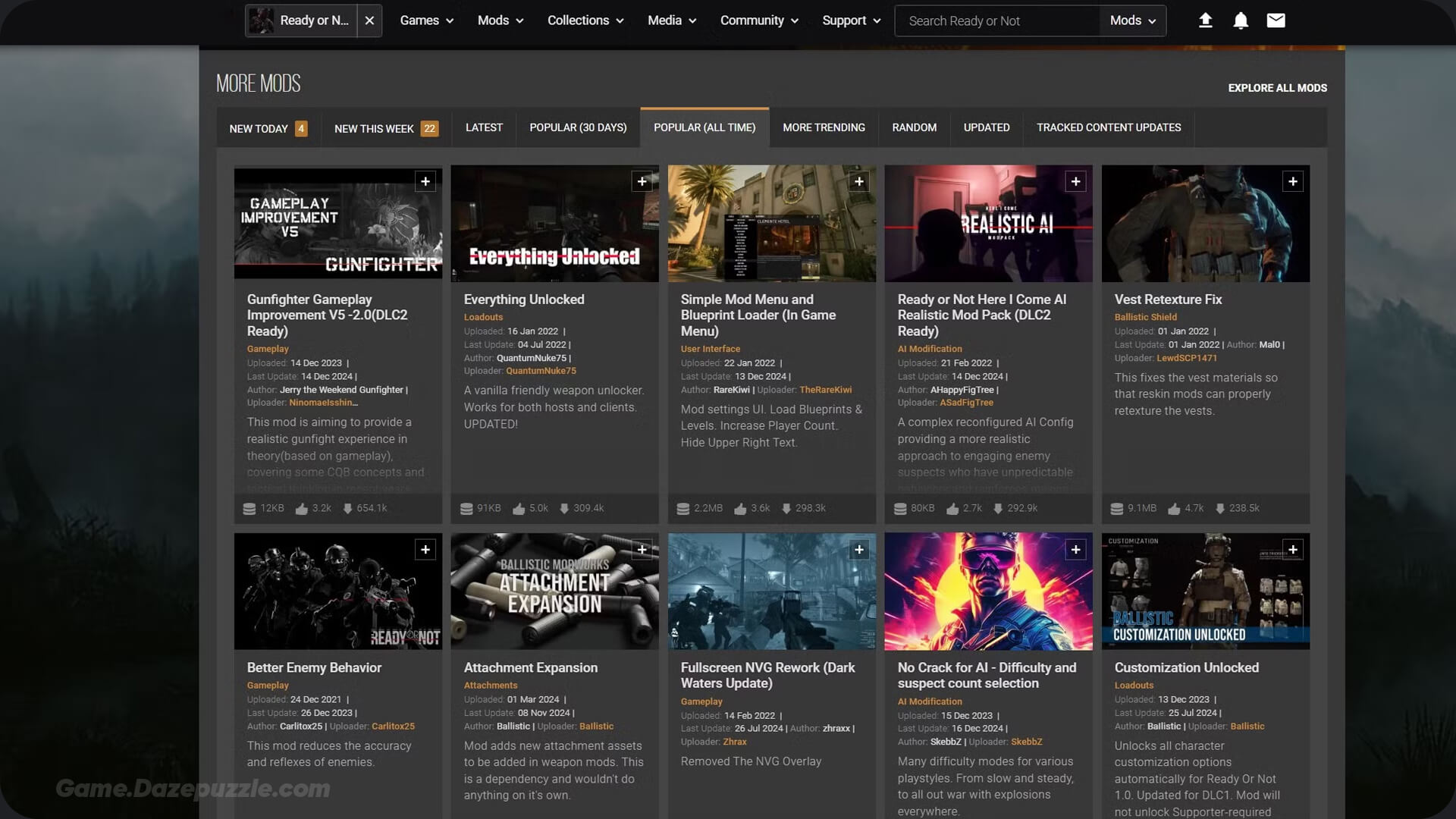Click download icon on Gunfighter Gameplay card
The image size is (1456, 819).
coord(347,508)
